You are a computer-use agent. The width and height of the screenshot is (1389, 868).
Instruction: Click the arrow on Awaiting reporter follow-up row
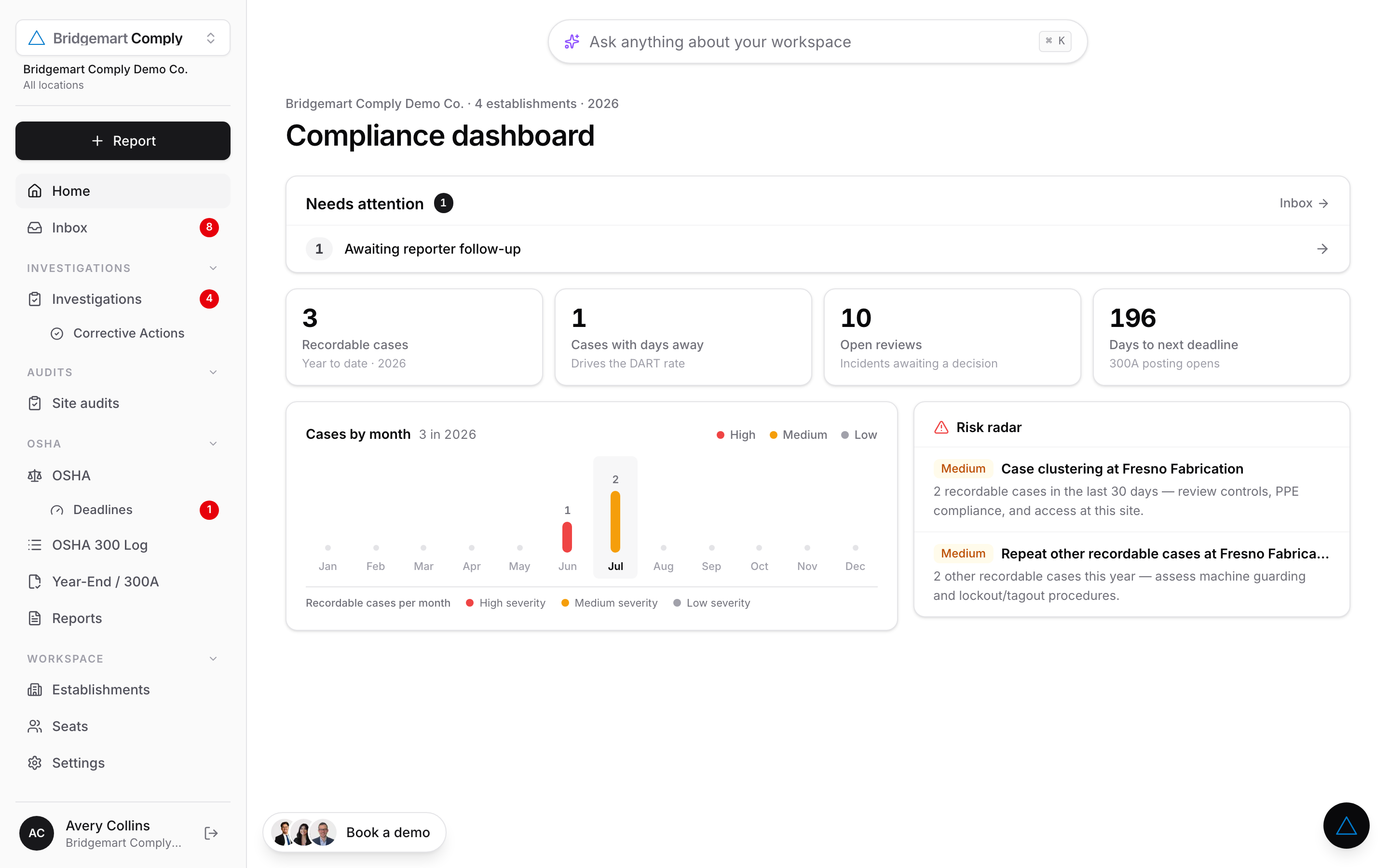click(x=1322, y=248)
